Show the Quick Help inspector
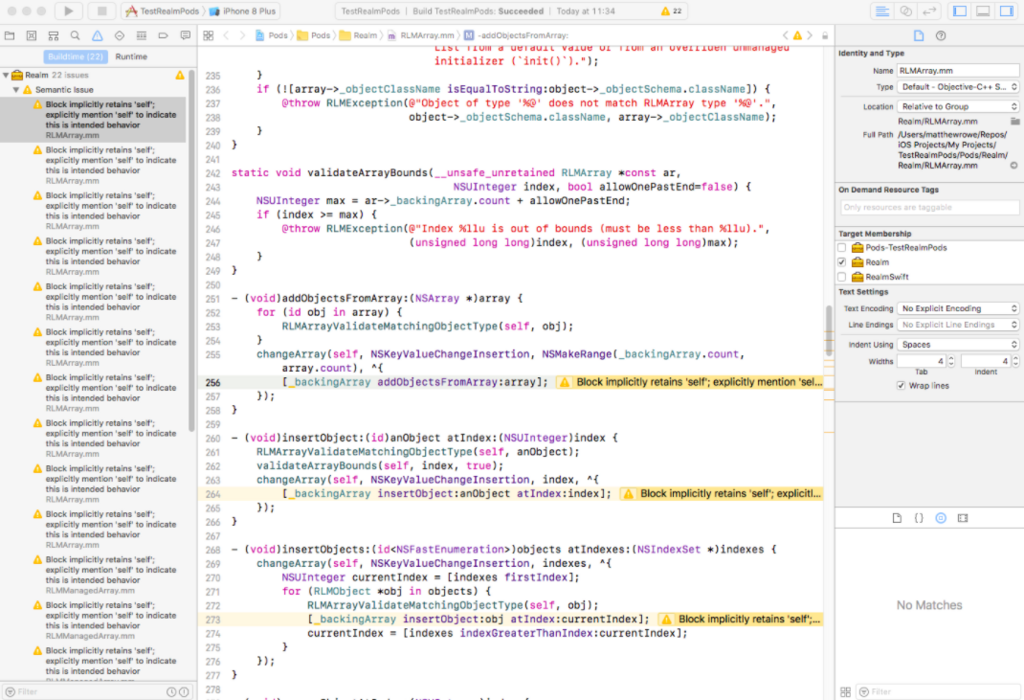Image resolution: width=1024 pixels, height=700 pixels. click(940, 36)
